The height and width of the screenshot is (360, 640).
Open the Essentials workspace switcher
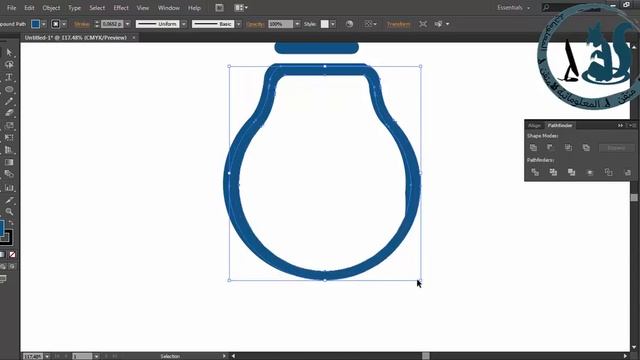[x=513, y=7]
